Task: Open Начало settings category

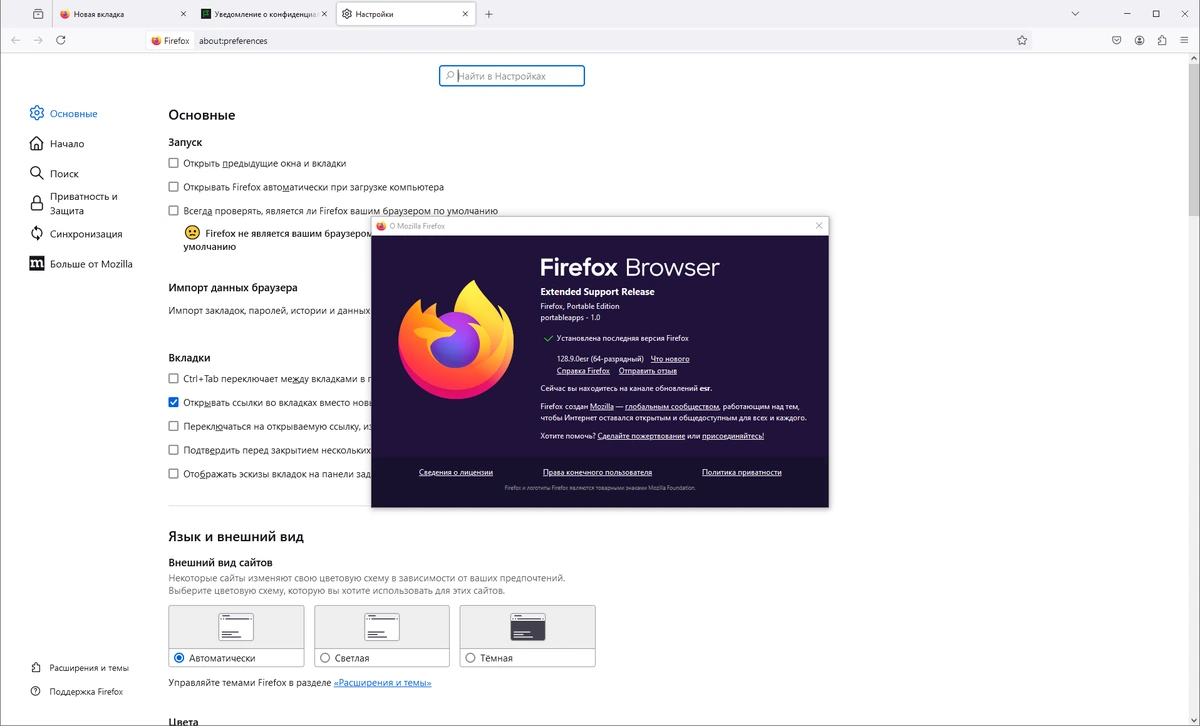Action: pos(58,143)
